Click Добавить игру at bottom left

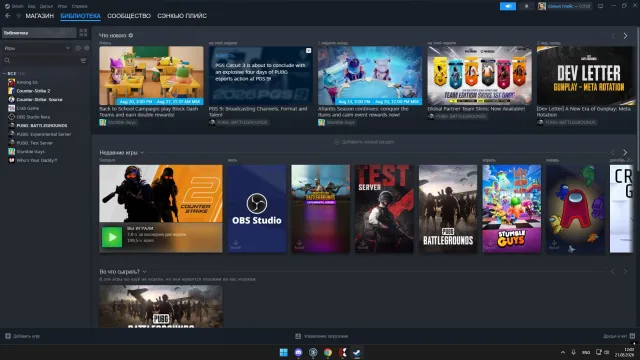(x=22, y=336)
